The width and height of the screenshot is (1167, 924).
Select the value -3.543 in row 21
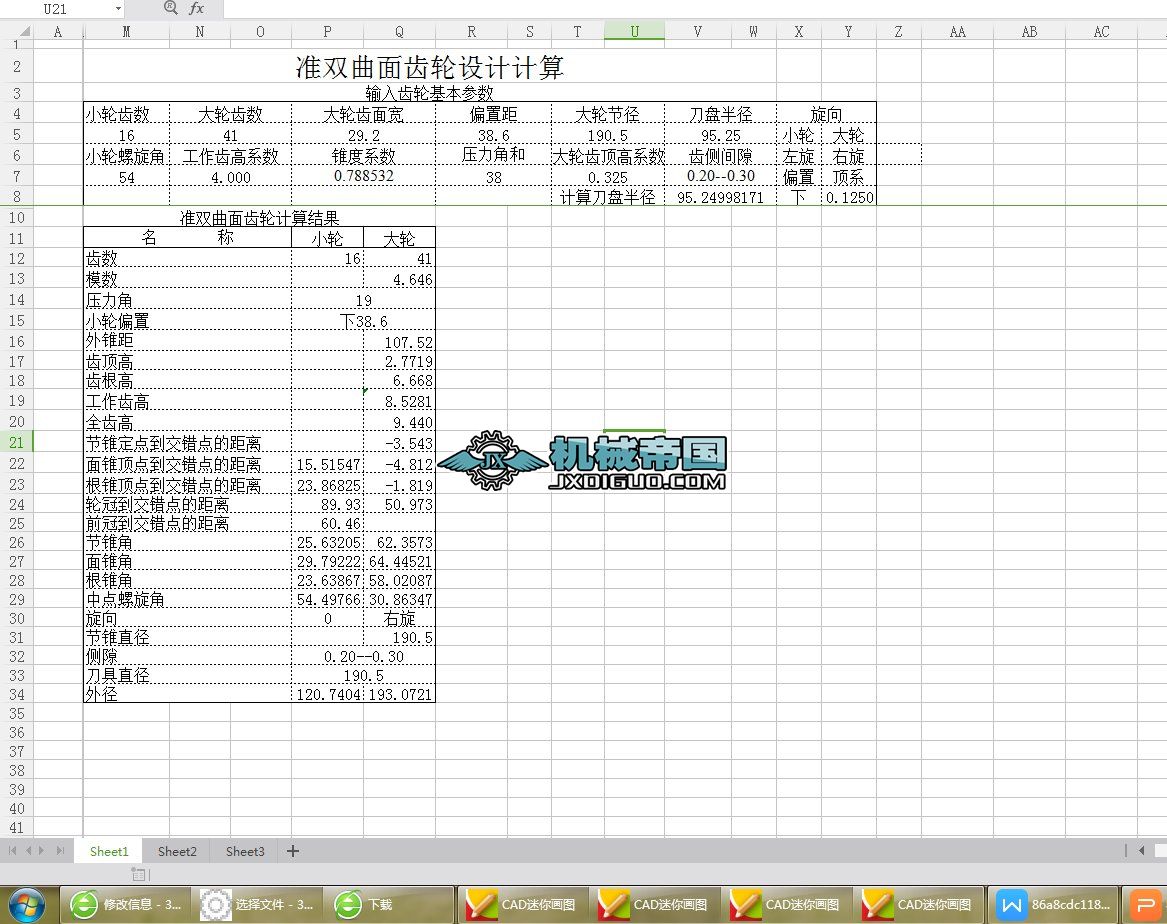399,443
